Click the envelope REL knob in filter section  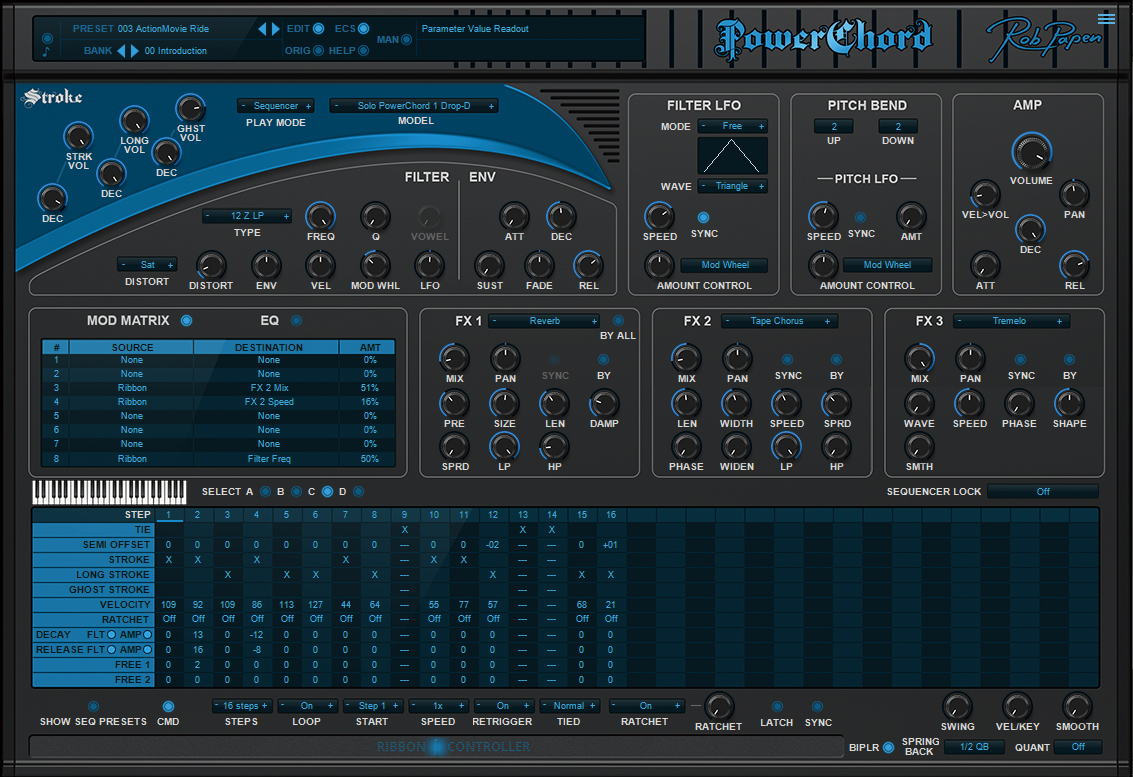(x=588, y=266)
